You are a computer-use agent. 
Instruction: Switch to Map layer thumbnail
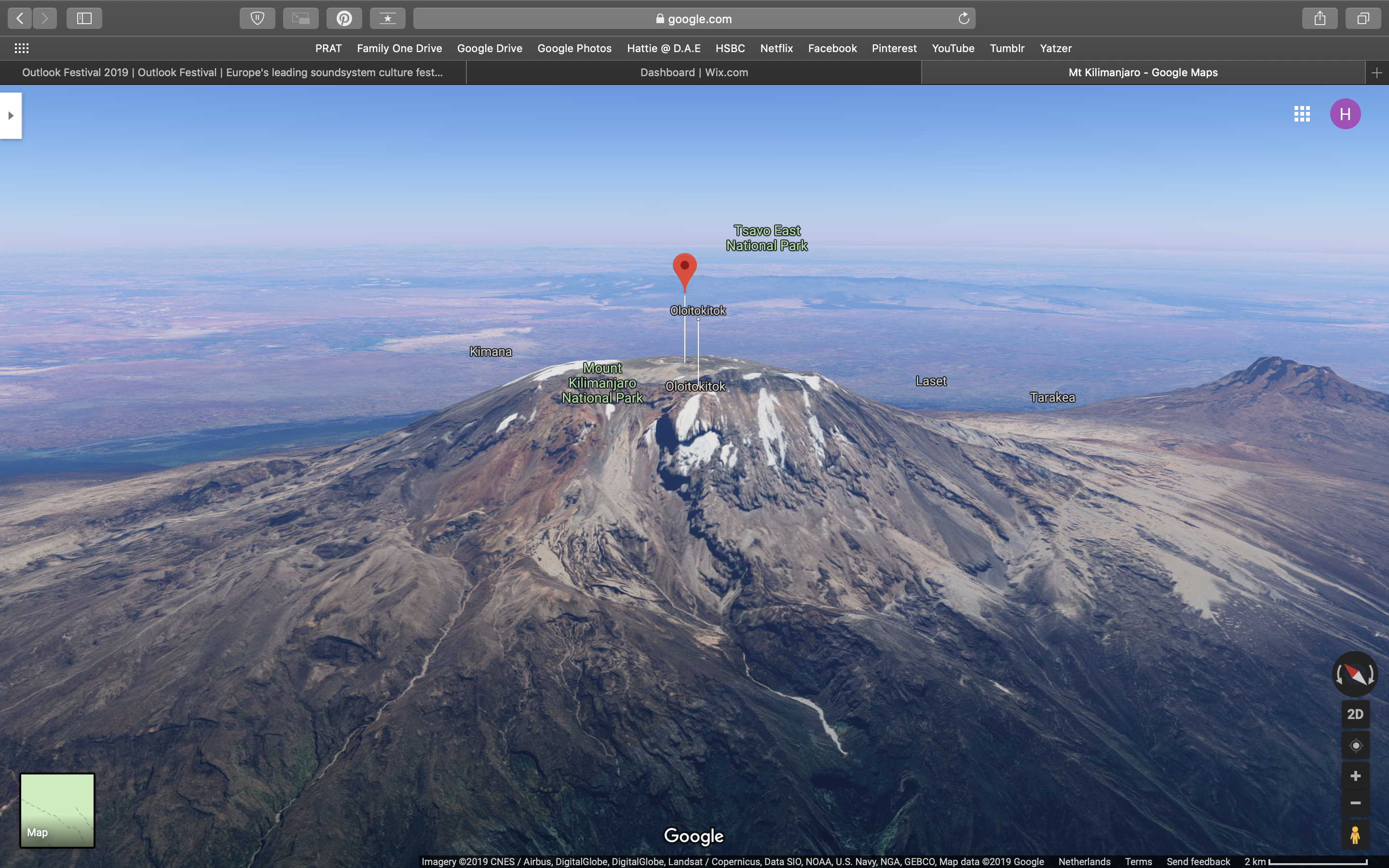[x=57, y=810]
